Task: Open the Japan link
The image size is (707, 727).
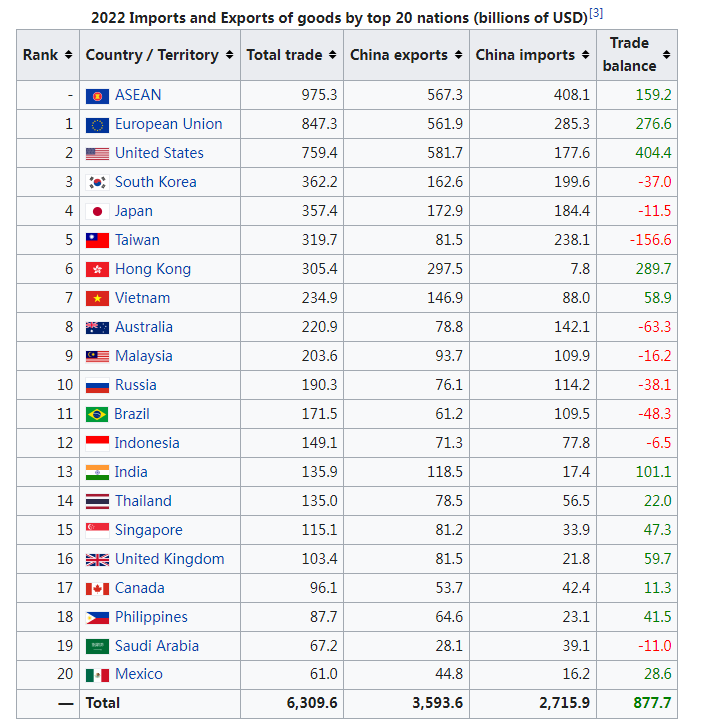Action: pyautogui.click(x=134, y=211)
